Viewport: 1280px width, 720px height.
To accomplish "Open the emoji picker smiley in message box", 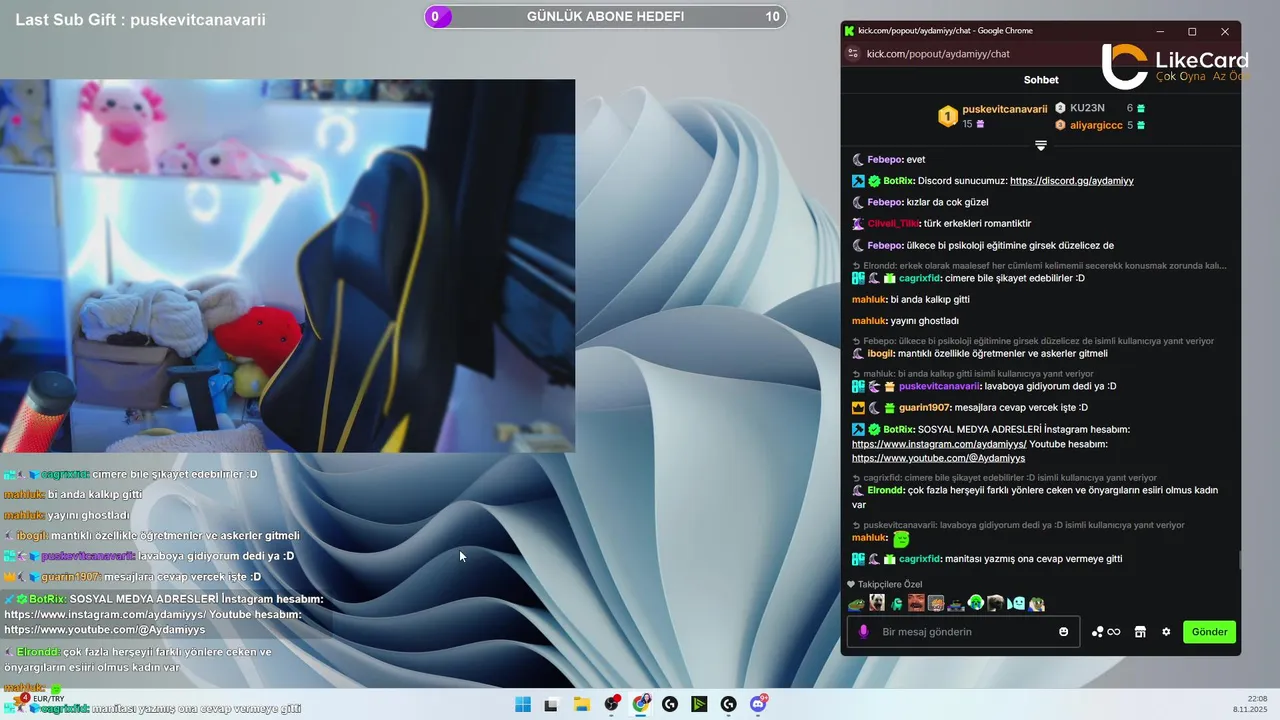I will [x=1063, y=632].
